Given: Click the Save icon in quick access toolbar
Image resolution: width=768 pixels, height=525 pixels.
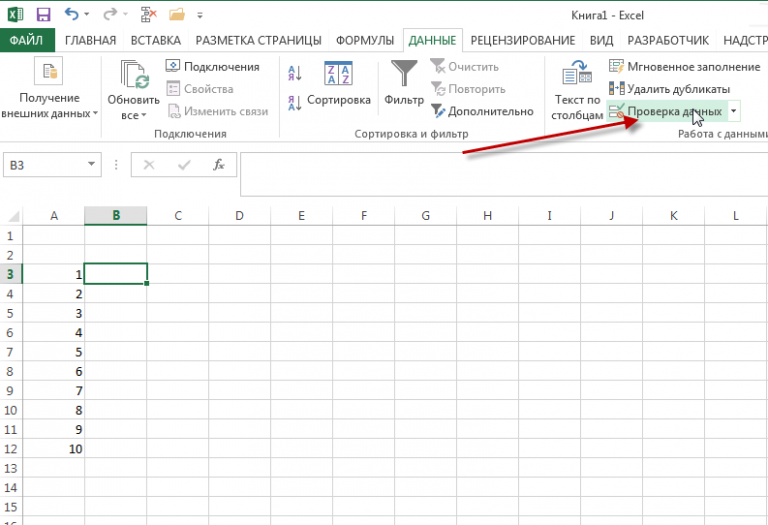Looking at the screenshot, I should coord(43,15).
